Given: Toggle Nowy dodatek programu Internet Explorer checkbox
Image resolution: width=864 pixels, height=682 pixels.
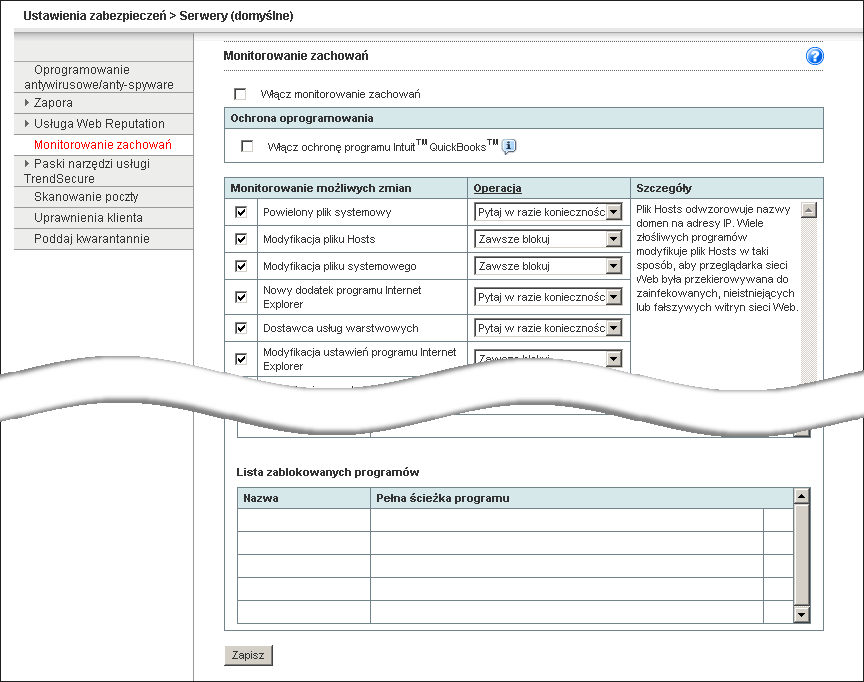Looking at the screenshot, I should pyautogui.click(x=241, y=297).
